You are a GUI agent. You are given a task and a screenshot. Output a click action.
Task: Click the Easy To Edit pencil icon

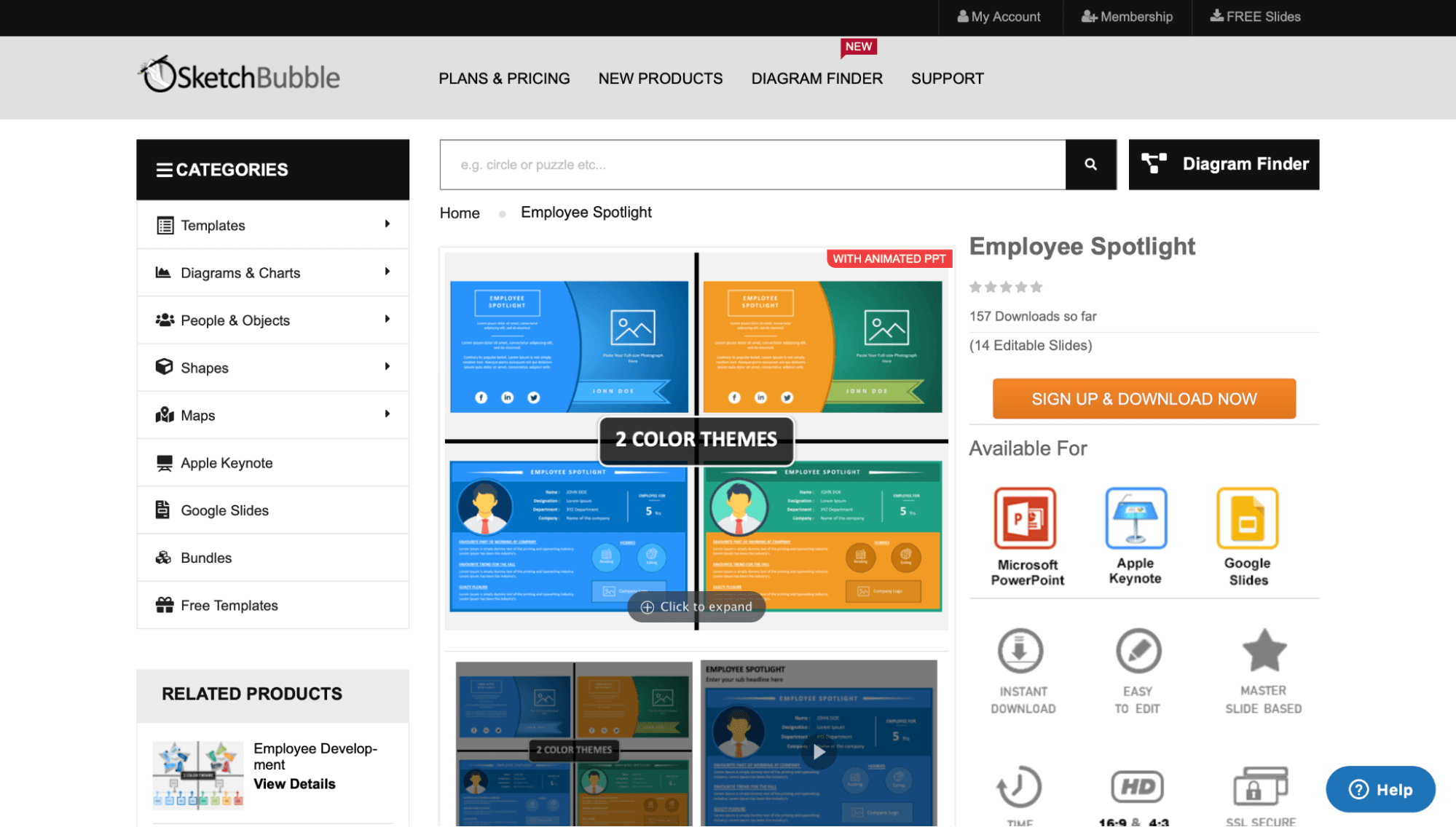click(1138, 651)
